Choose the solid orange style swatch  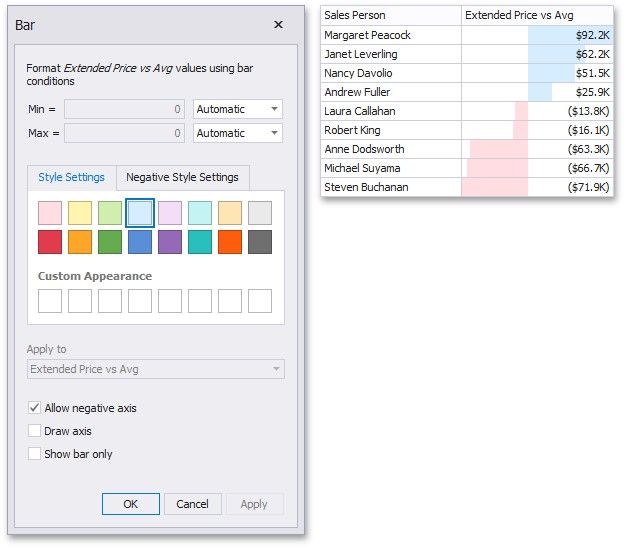click(x=80, y=242)
